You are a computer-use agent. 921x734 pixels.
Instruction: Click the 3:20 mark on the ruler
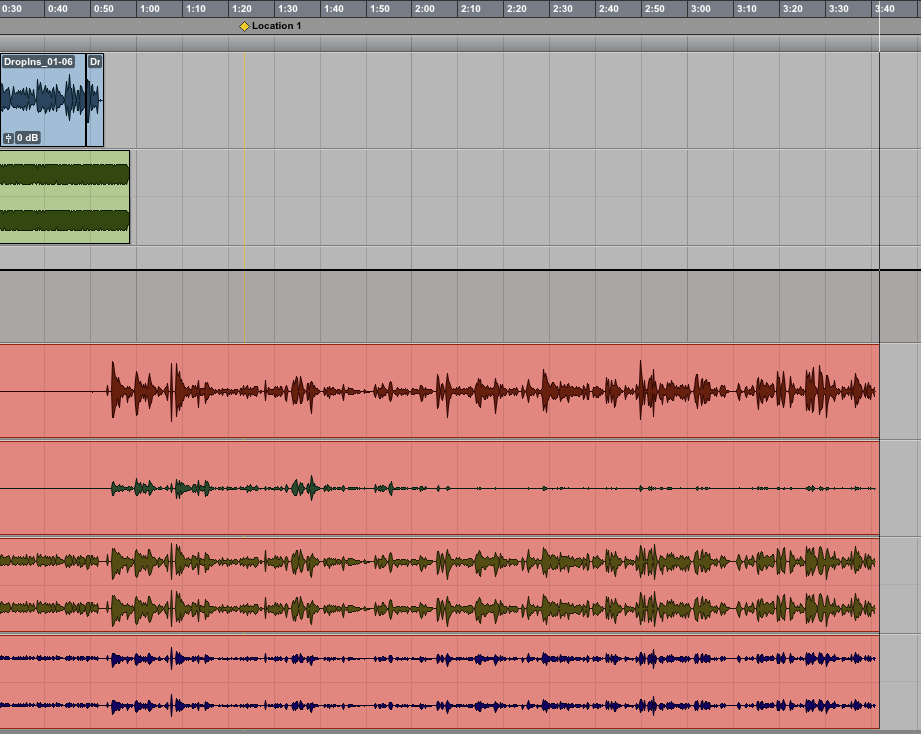(x=792, y=9)
